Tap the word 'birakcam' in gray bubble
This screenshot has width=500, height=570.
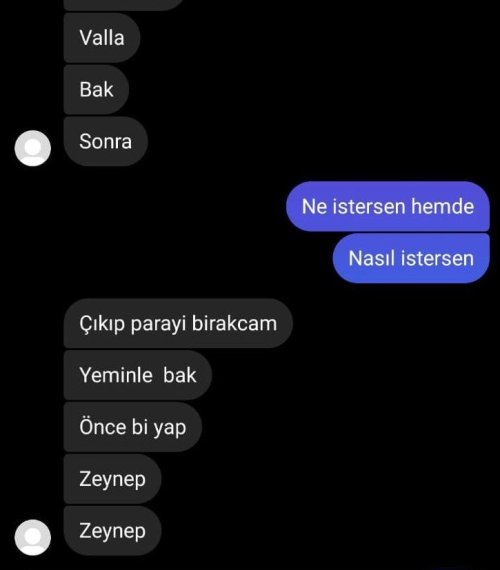[234, 323]
